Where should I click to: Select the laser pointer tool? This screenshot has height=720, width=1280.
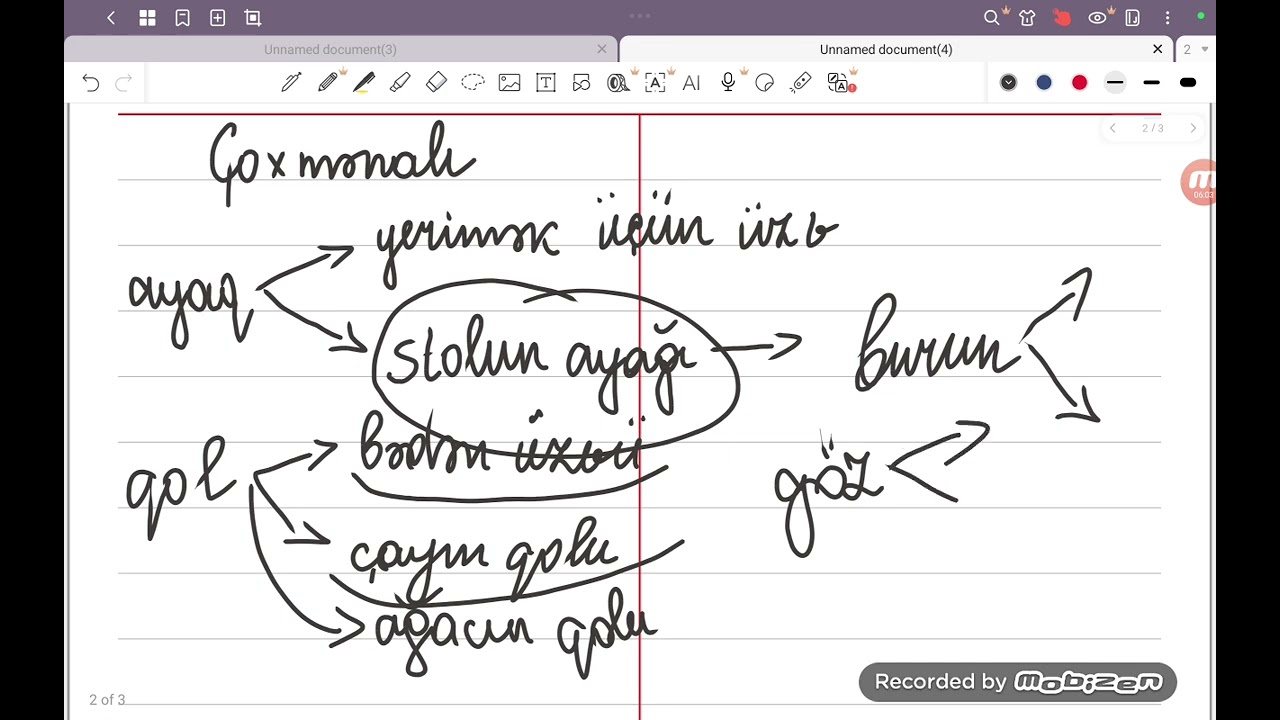tap(801, 83)
